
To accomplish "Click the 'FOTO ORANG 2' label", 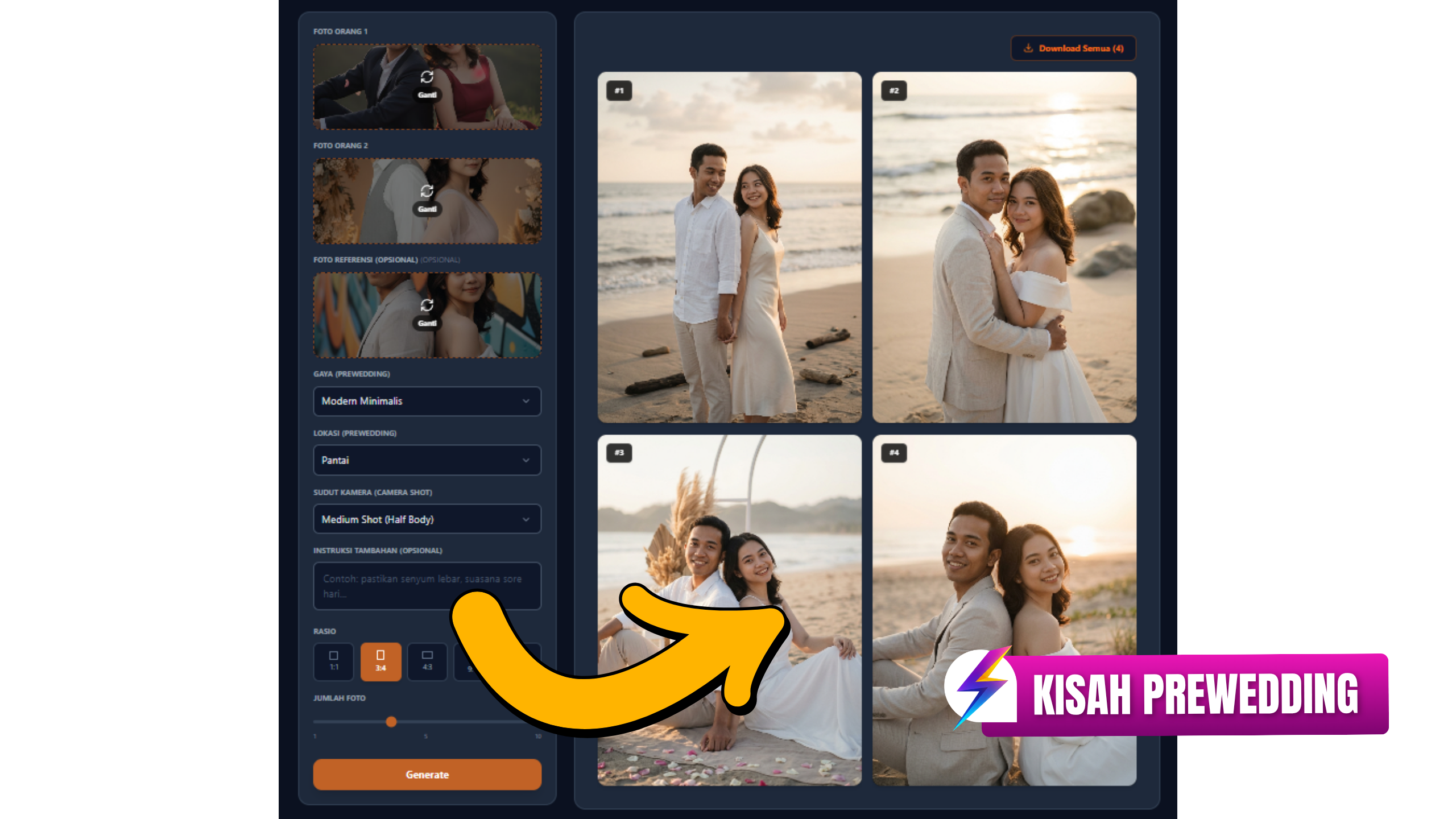I will pyautogui.click(x=340, y=146).
